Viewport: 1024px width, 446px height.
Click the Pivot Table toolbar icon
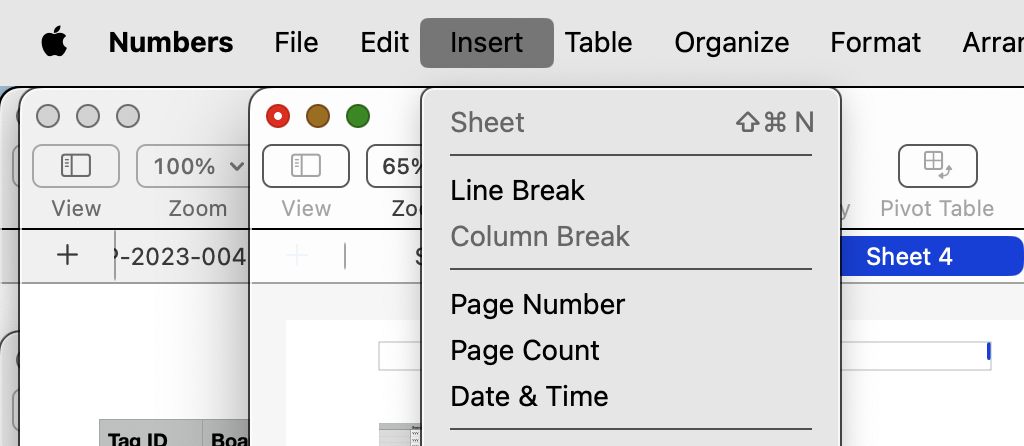937,165
